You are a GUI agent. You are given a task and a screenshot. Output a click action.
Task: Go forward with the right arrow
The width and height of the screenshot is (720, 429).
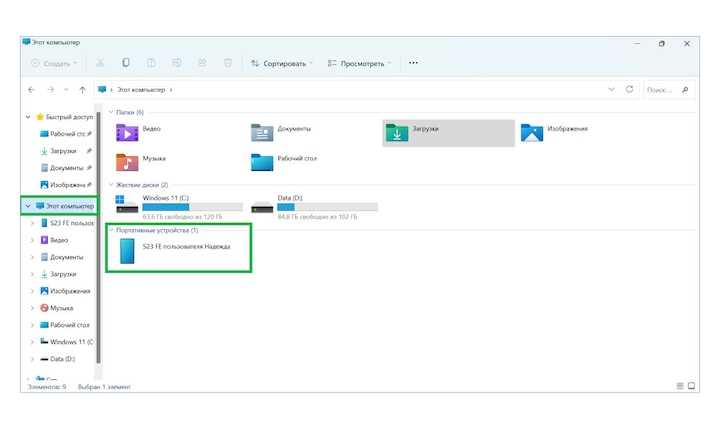pos(51,90)
